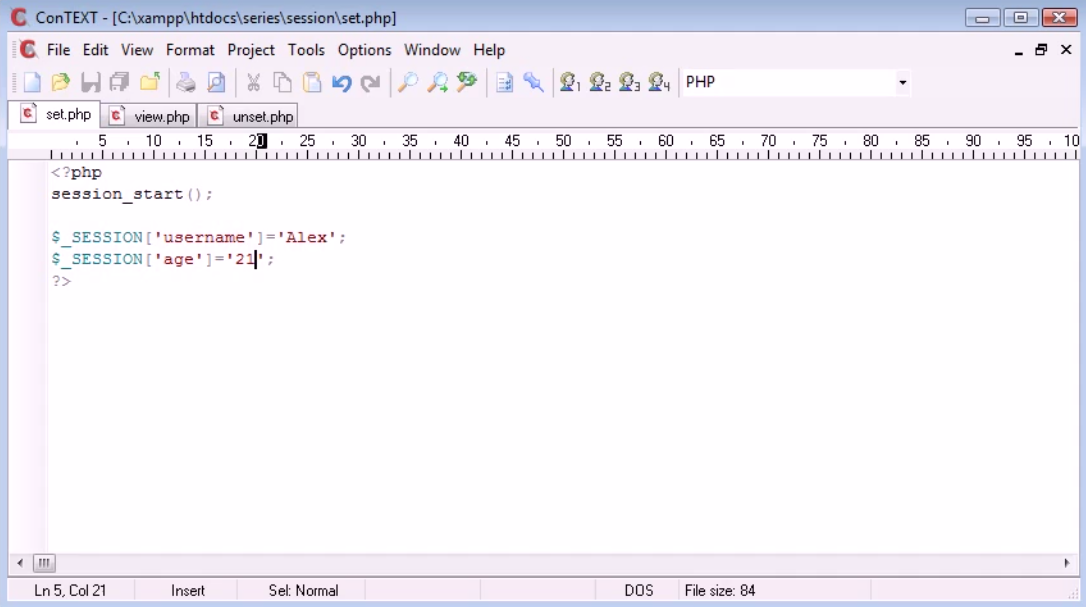Toggle Insert mode in the status bar
Screen dimensions: 1086x607
pyautogui.click(x=188, y=590)
